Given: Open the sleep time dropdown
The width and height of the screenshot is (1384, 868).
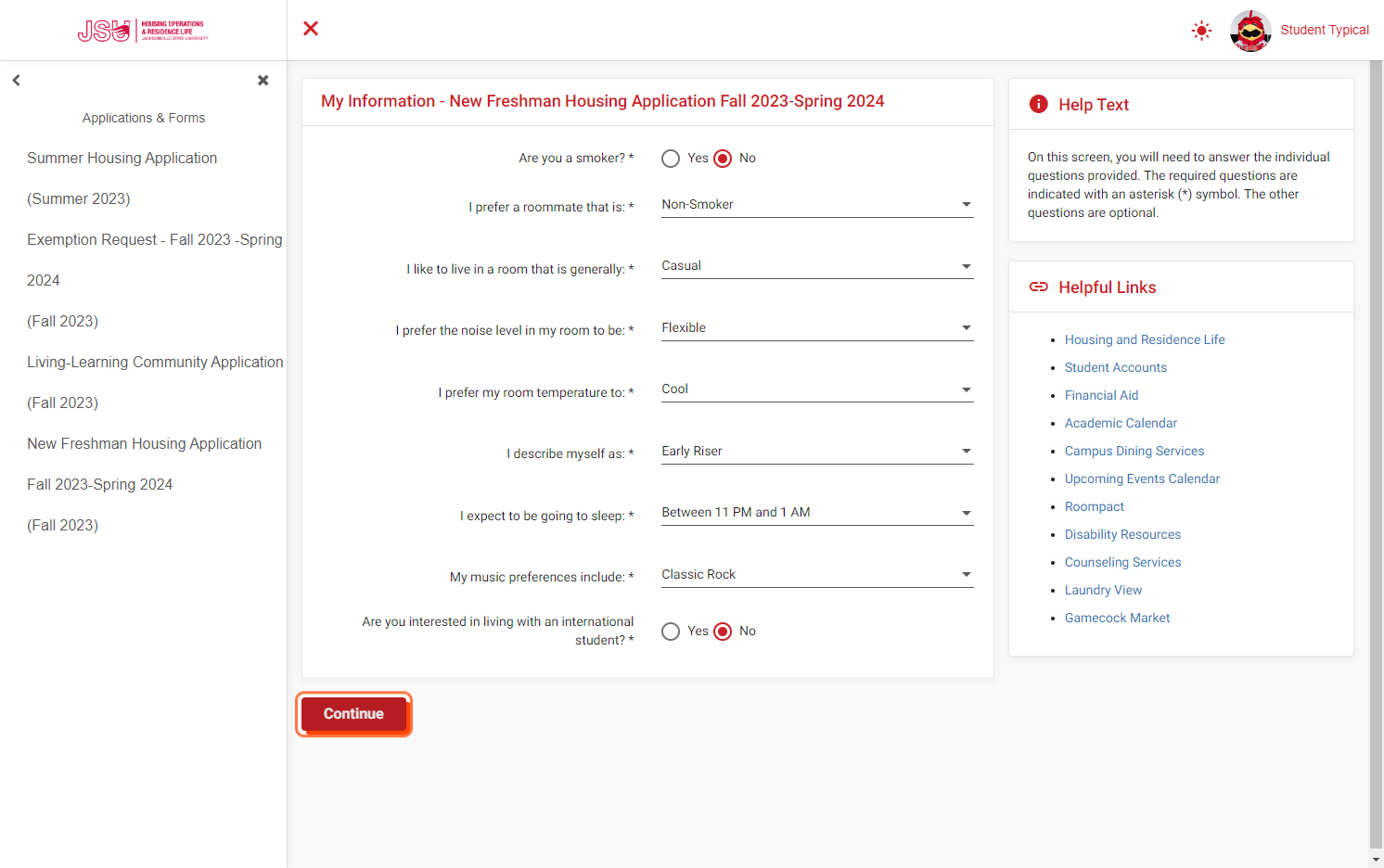Looking at the screenshot, I should [x=817, y=513].
